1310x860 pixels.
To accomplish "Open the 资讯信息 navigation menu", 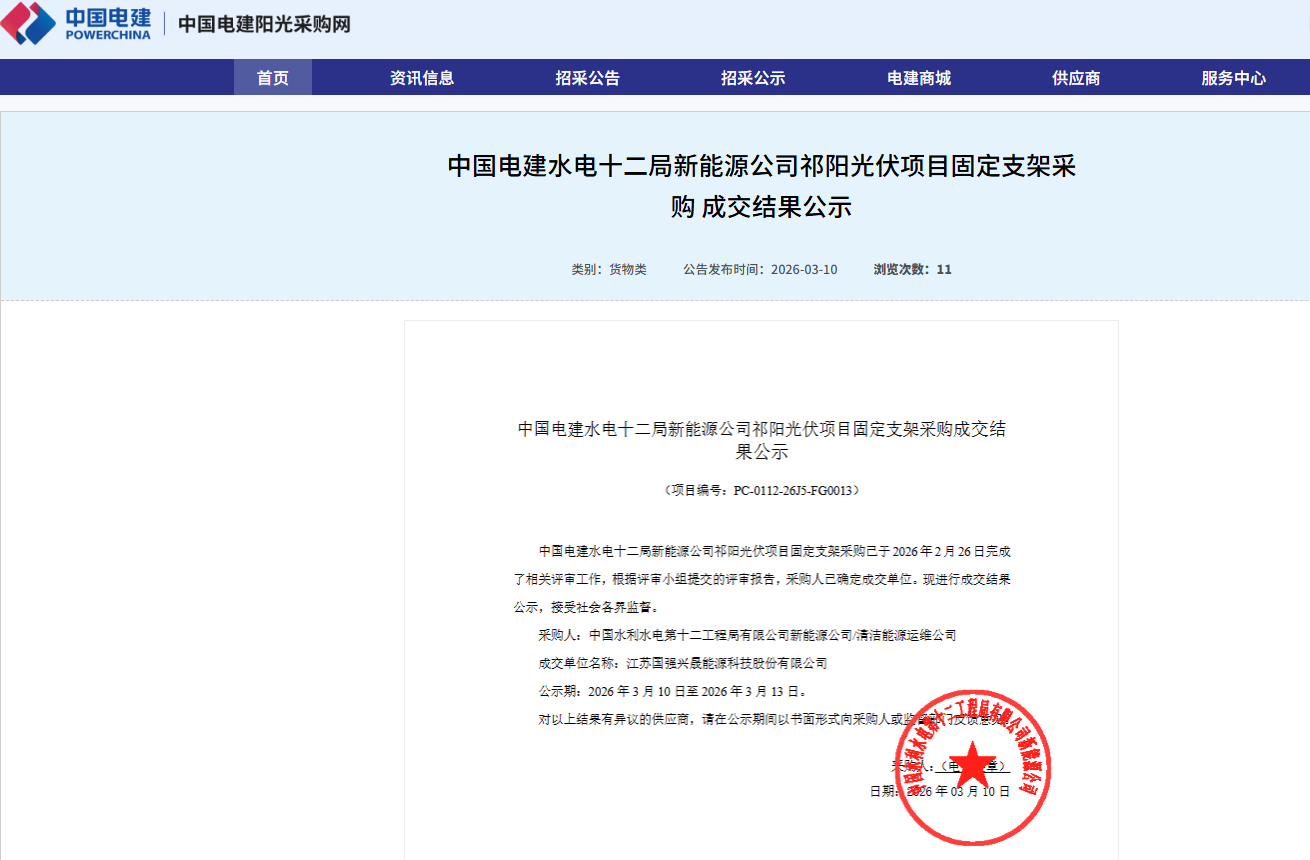I will click(x=422, y=78).
